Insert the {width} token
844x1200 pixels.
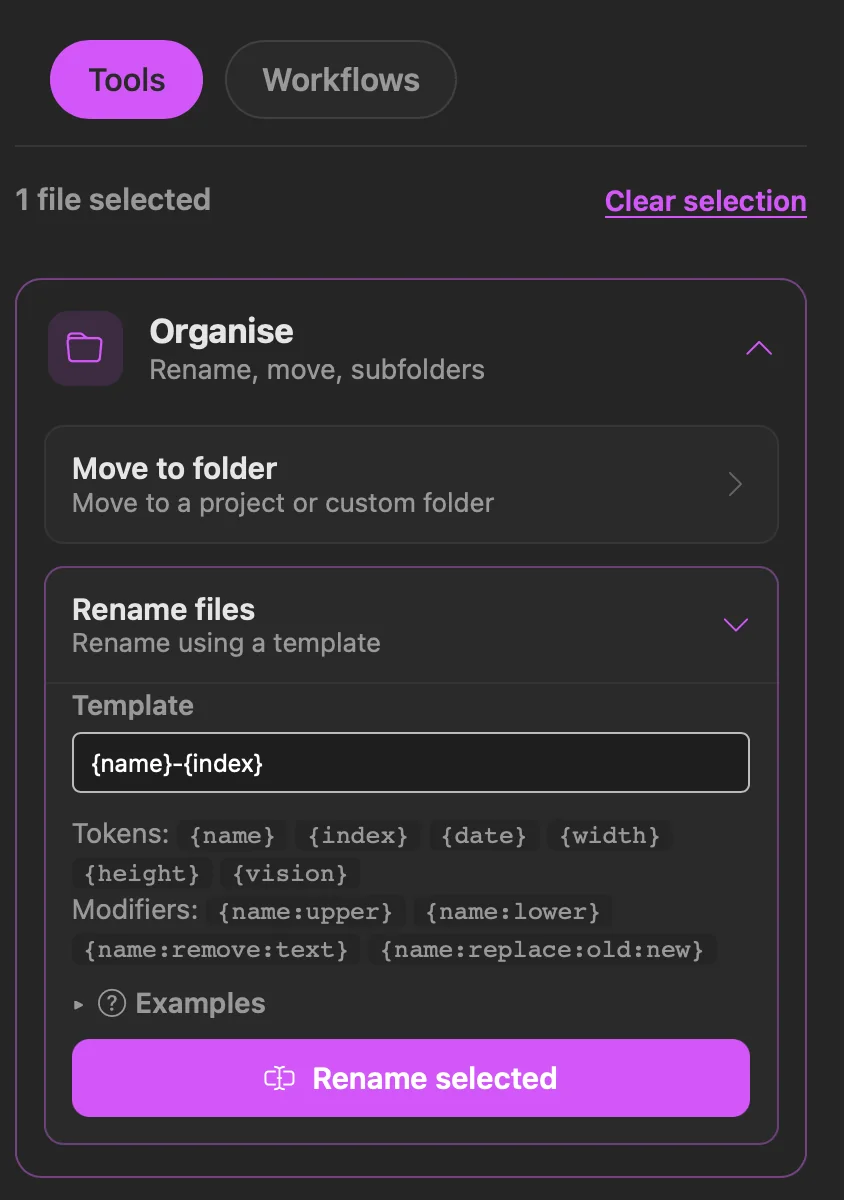coord(610,836)
